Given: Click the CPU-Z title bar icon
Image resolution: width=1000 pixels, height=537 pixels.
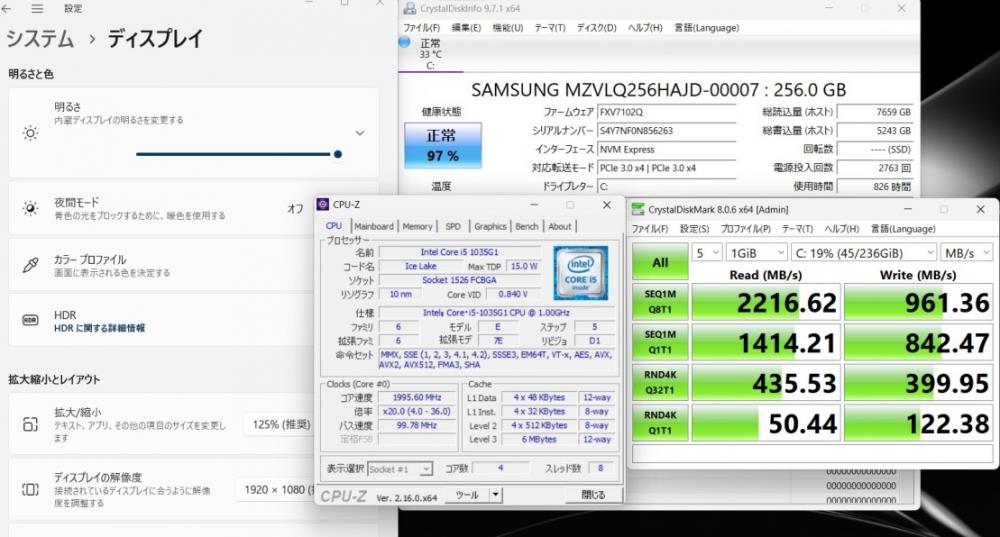Looking at the screenshot, I should [x=323, y=204].
